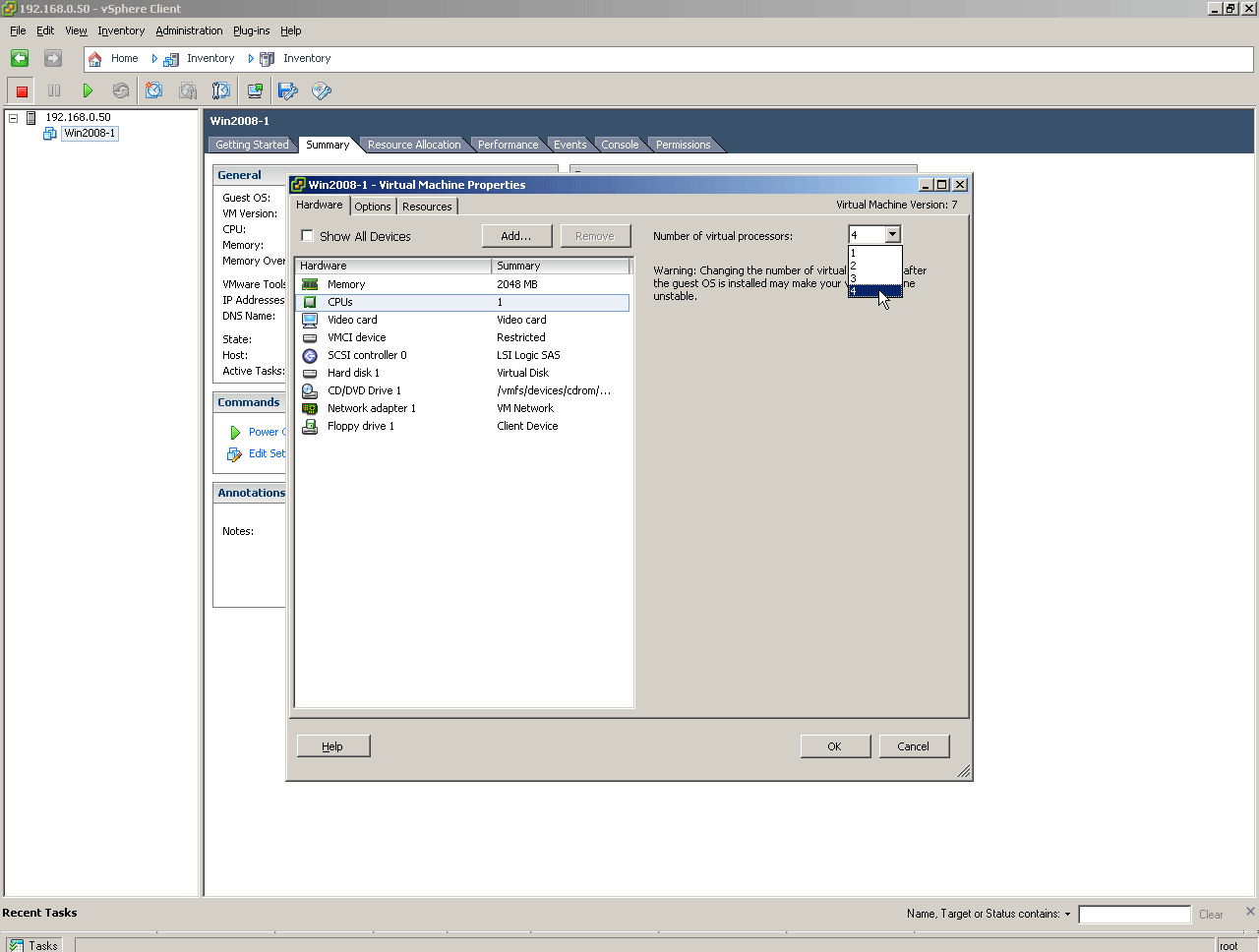The width and height of the screenshot is (1259, 952).
Task: Click the green Power On play icon
Action: point(88,91)
